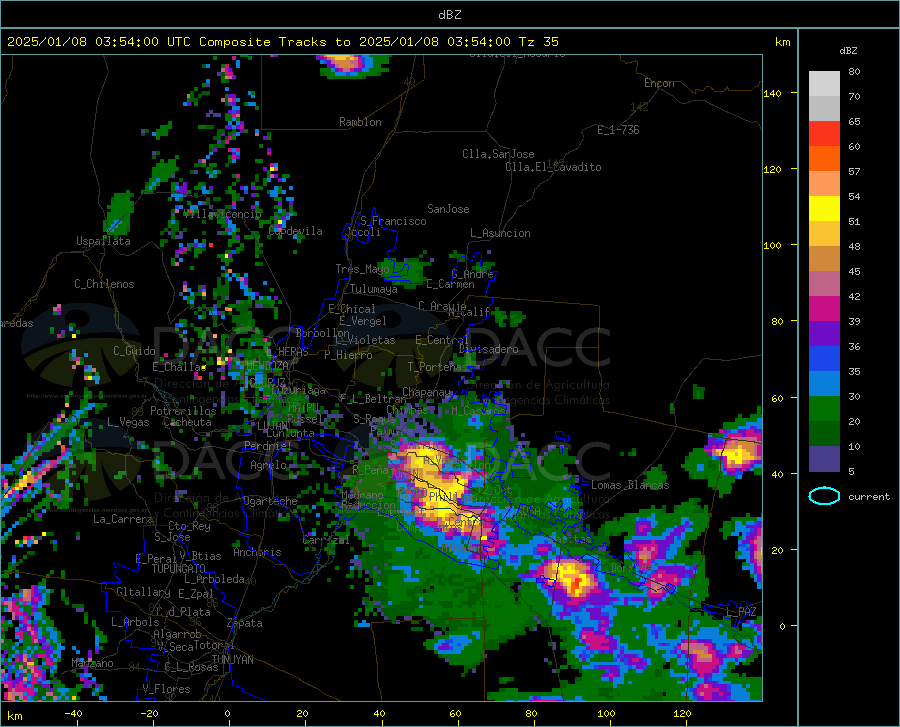
Task: Pick the purple 39 dBZ legend swatch
Action: click(824, 333)
